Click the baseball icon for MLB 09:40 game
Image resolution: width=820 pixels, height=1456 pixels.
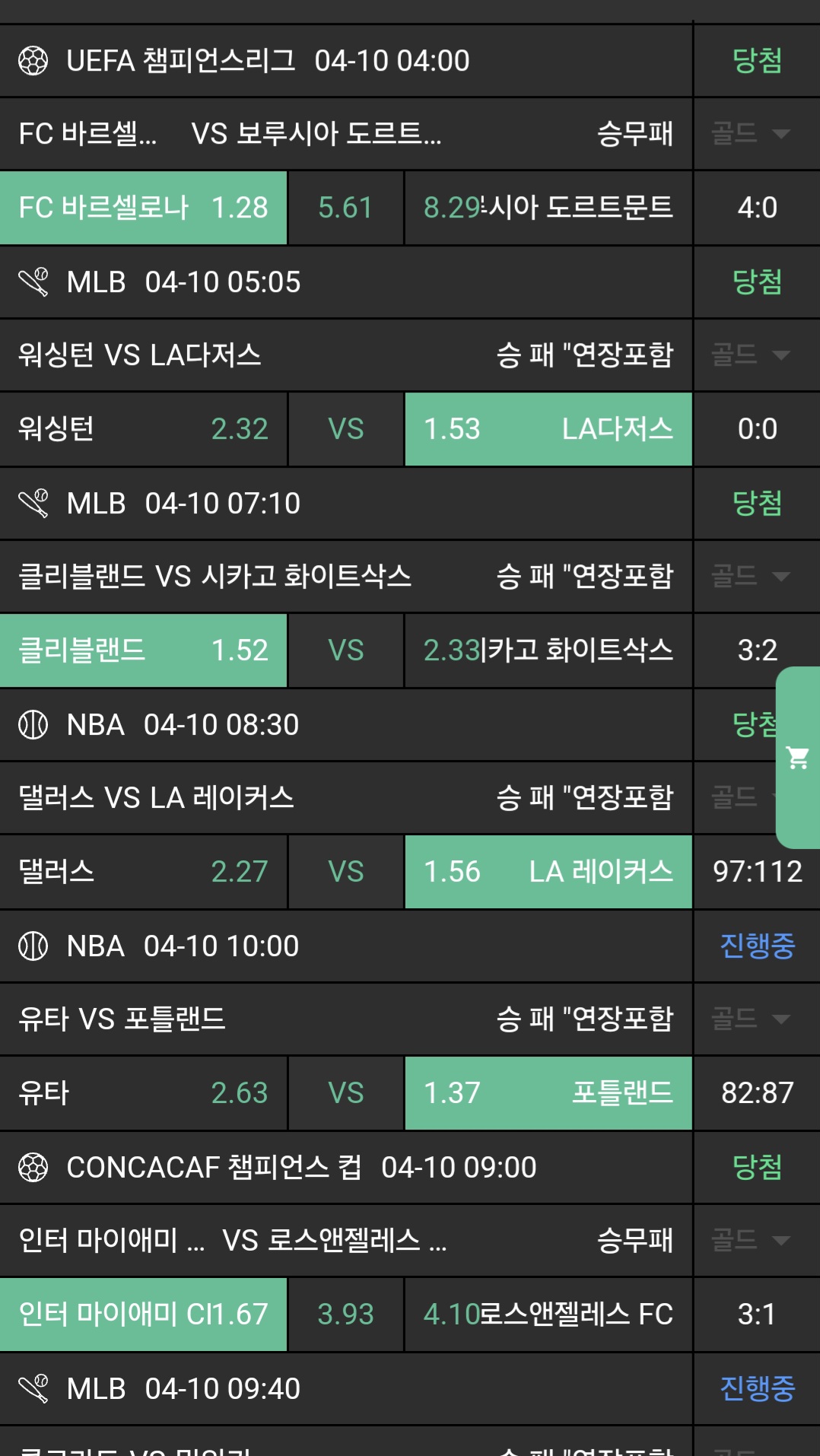(33, 1389)
